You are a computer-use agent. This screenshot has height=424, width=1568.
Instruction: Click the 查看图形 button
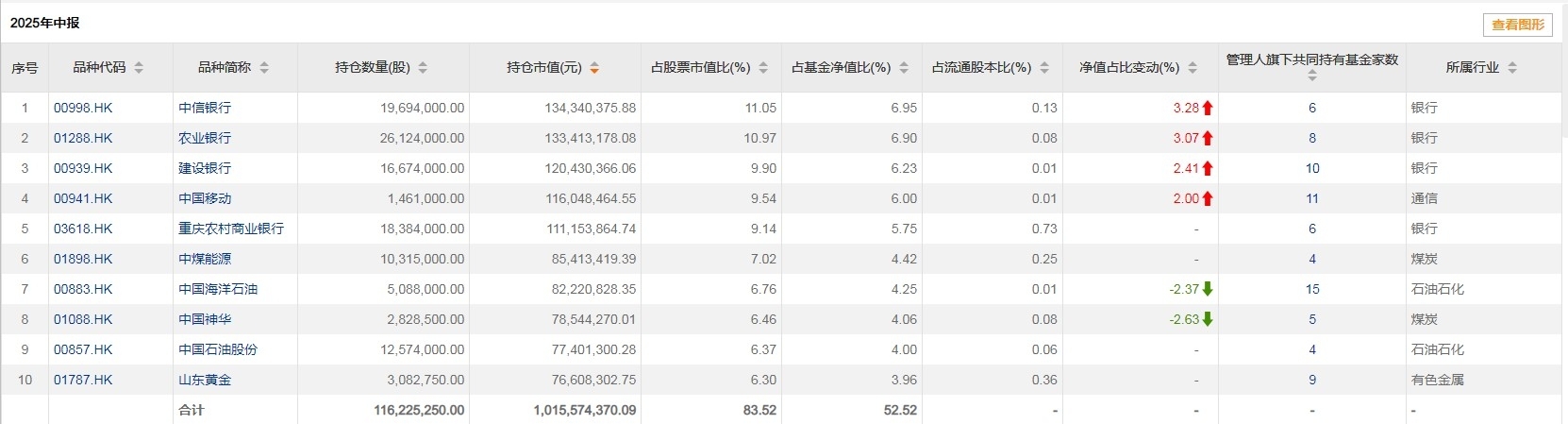(x=1518, y=25)
